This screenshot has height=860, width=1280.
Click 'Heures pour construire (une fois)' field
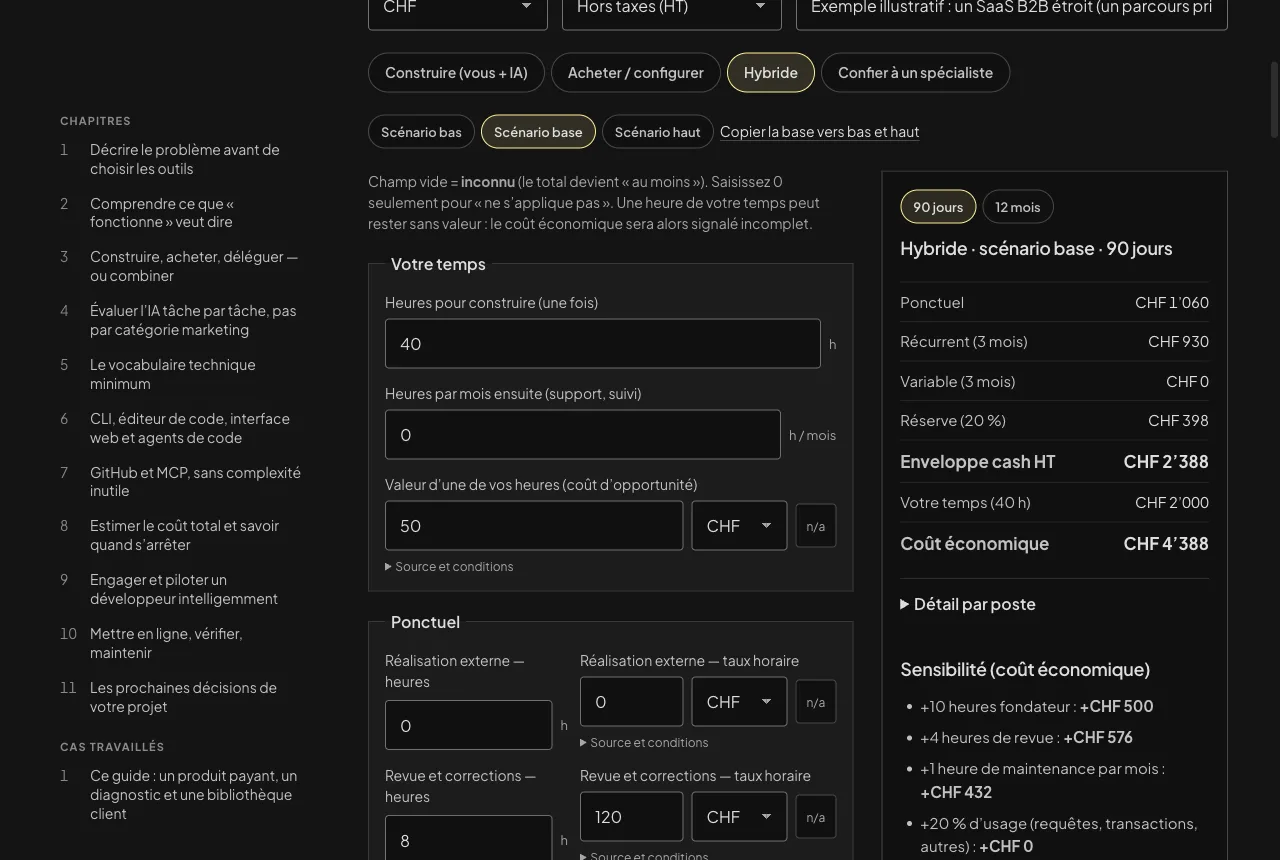603,343
